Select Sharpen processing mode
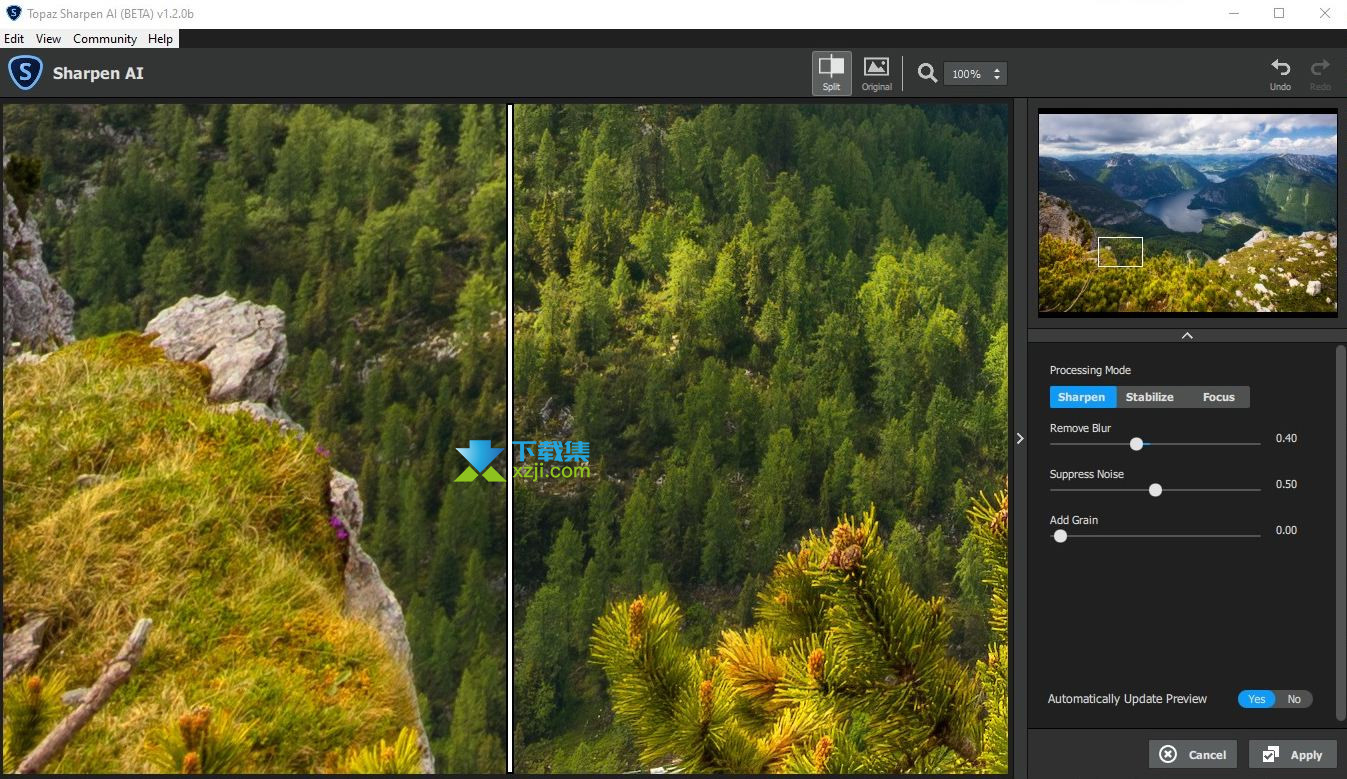Screen dimensions: 1347x779 pyautogui.click(x=1082, y=397)
